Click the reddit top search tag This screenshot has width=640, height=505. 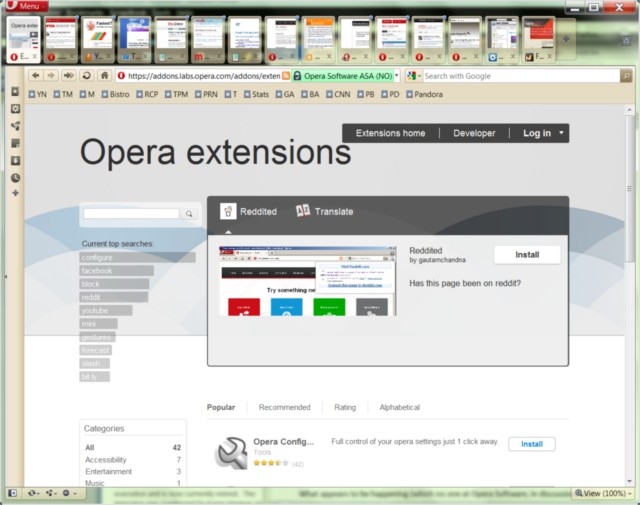(x=113, y=297)
